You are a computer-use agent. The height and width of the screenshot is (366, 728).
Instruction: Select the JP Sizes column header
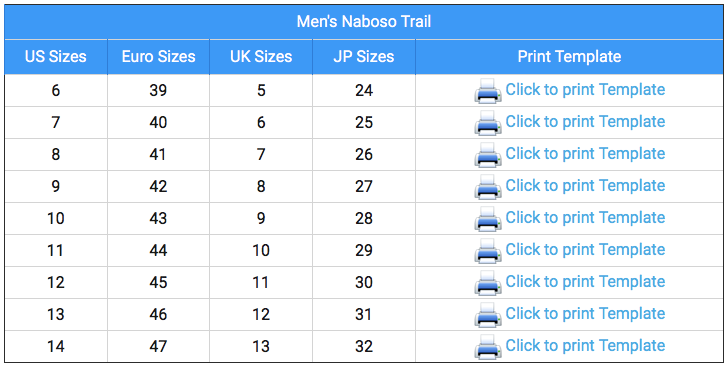point(364,57)
